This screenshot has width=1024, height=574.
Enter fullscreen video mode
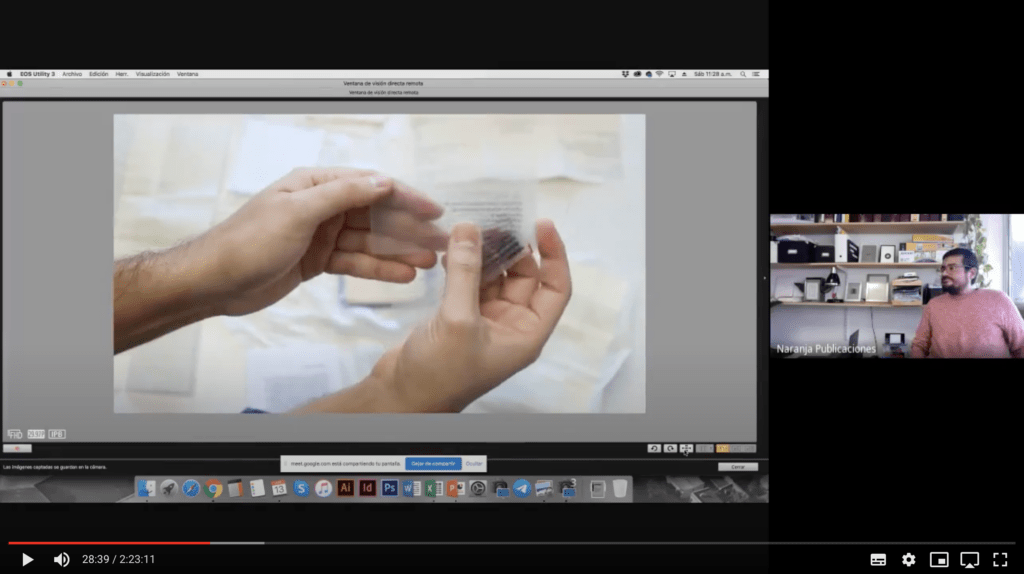tap(1000, 560)
